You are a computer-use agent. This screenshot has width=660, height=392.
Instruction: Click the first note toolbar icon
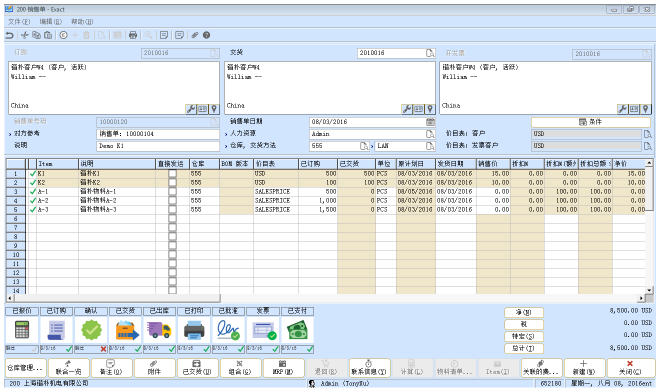[164, 35]
